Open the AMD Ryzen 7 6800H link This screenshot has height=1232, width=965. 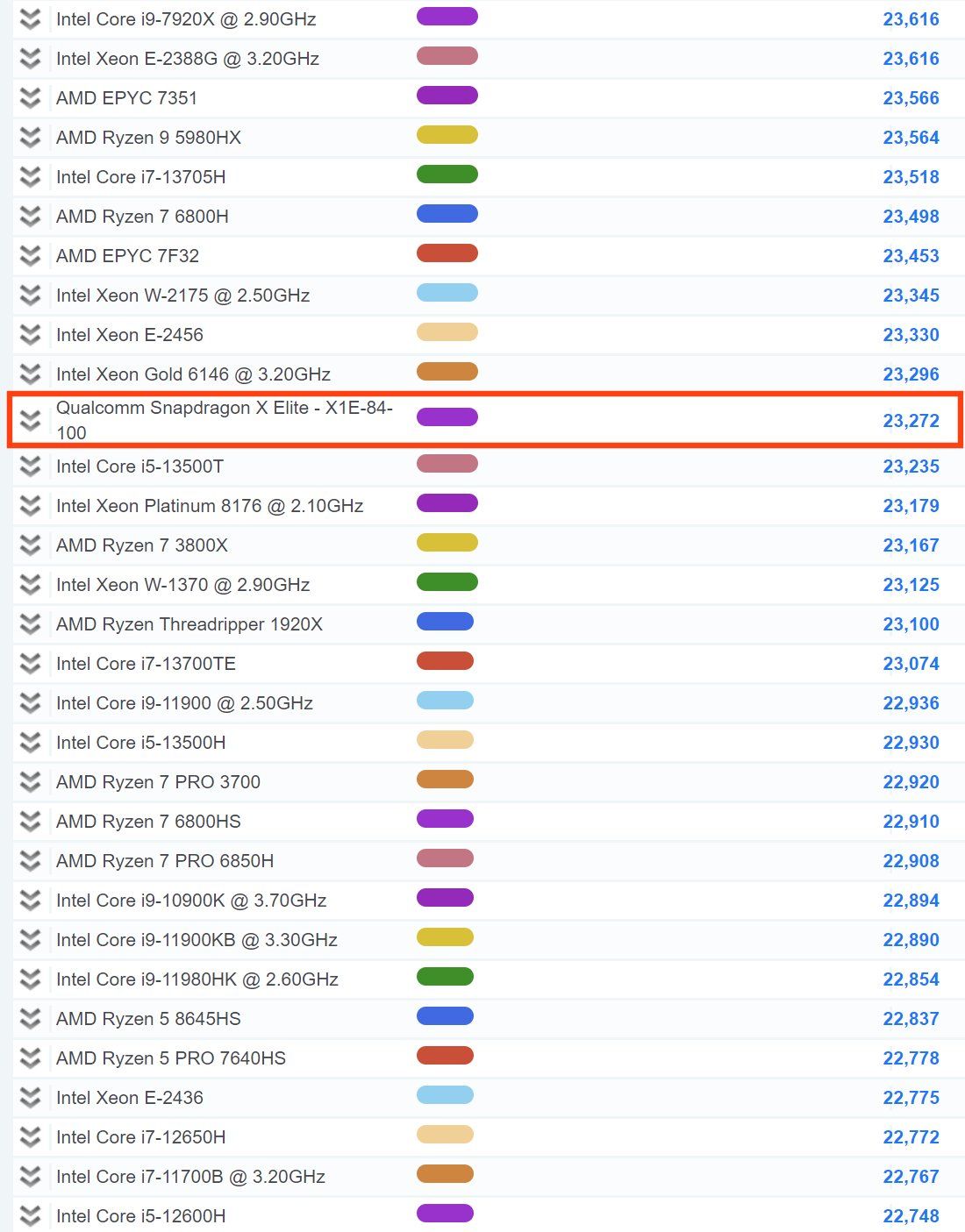tap(142, 217)
